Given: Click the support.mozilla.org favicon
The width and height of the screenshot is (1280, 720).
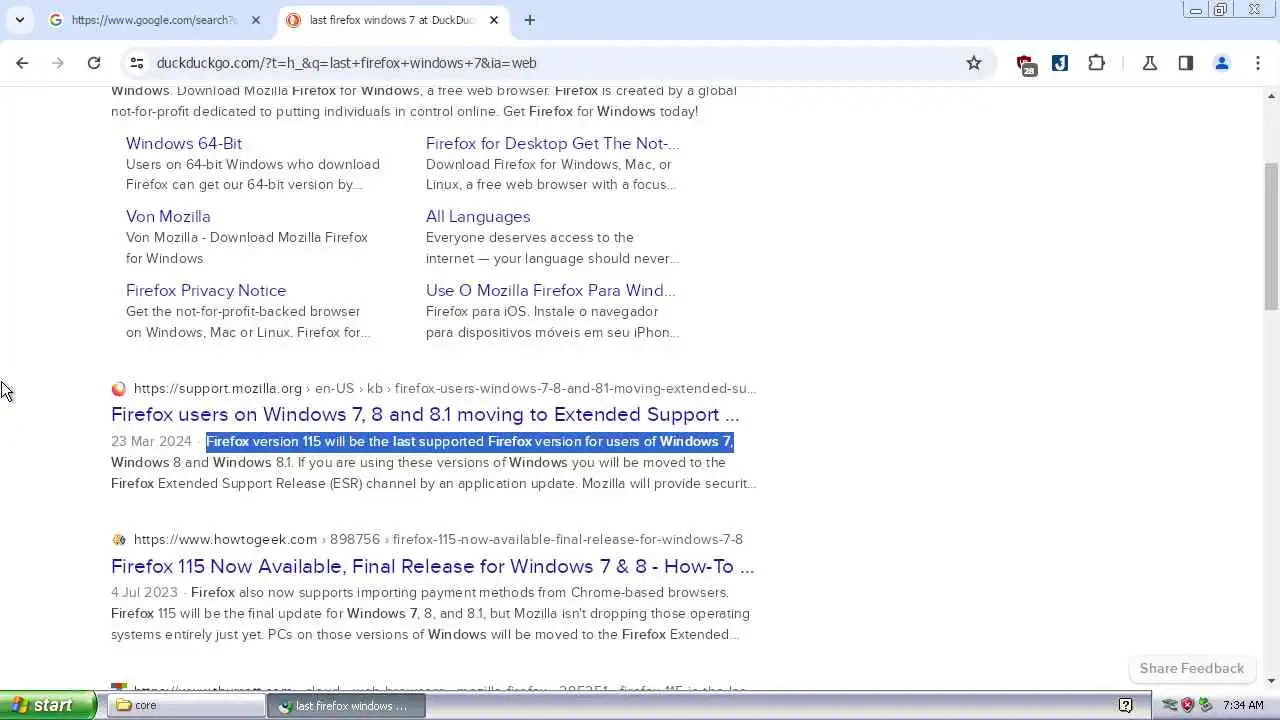Looking at the screenshot, I should [119, 389].
